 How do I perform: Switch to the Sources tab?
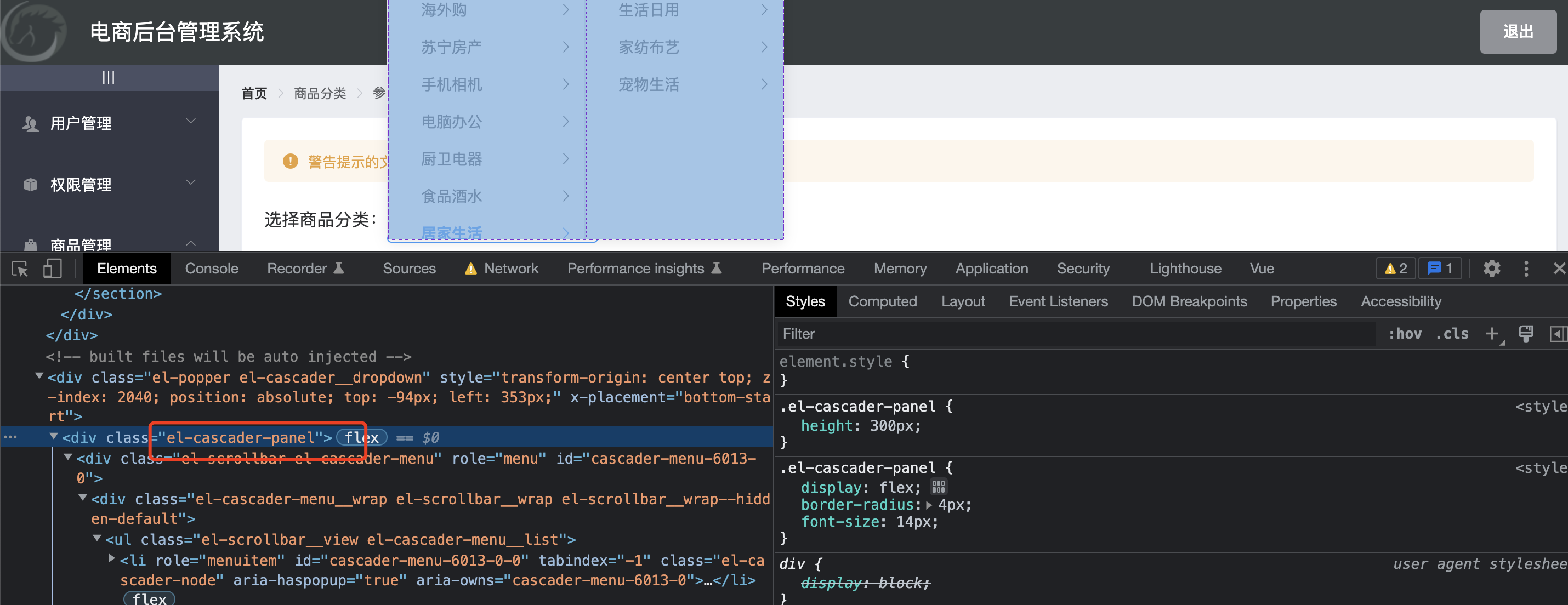tap(409, 269)
